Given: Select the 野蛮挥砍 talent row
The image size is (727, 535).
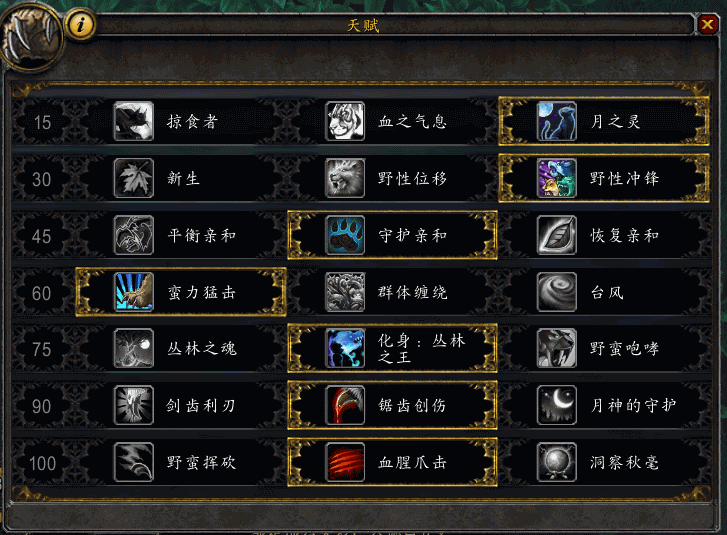Looking at the screenshot, I should pyautogui.click(x=181, y=462).
